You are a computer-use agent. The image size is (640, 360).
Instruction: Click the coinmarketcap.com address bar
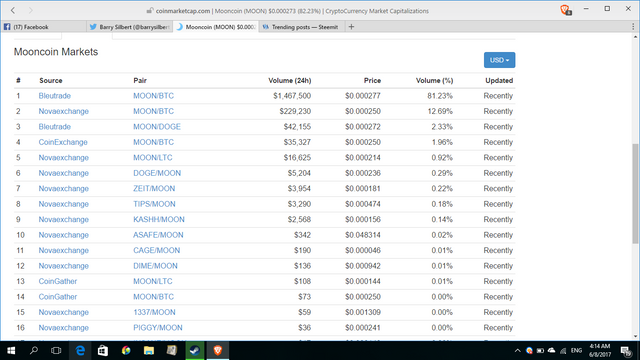tap(288, 11)
